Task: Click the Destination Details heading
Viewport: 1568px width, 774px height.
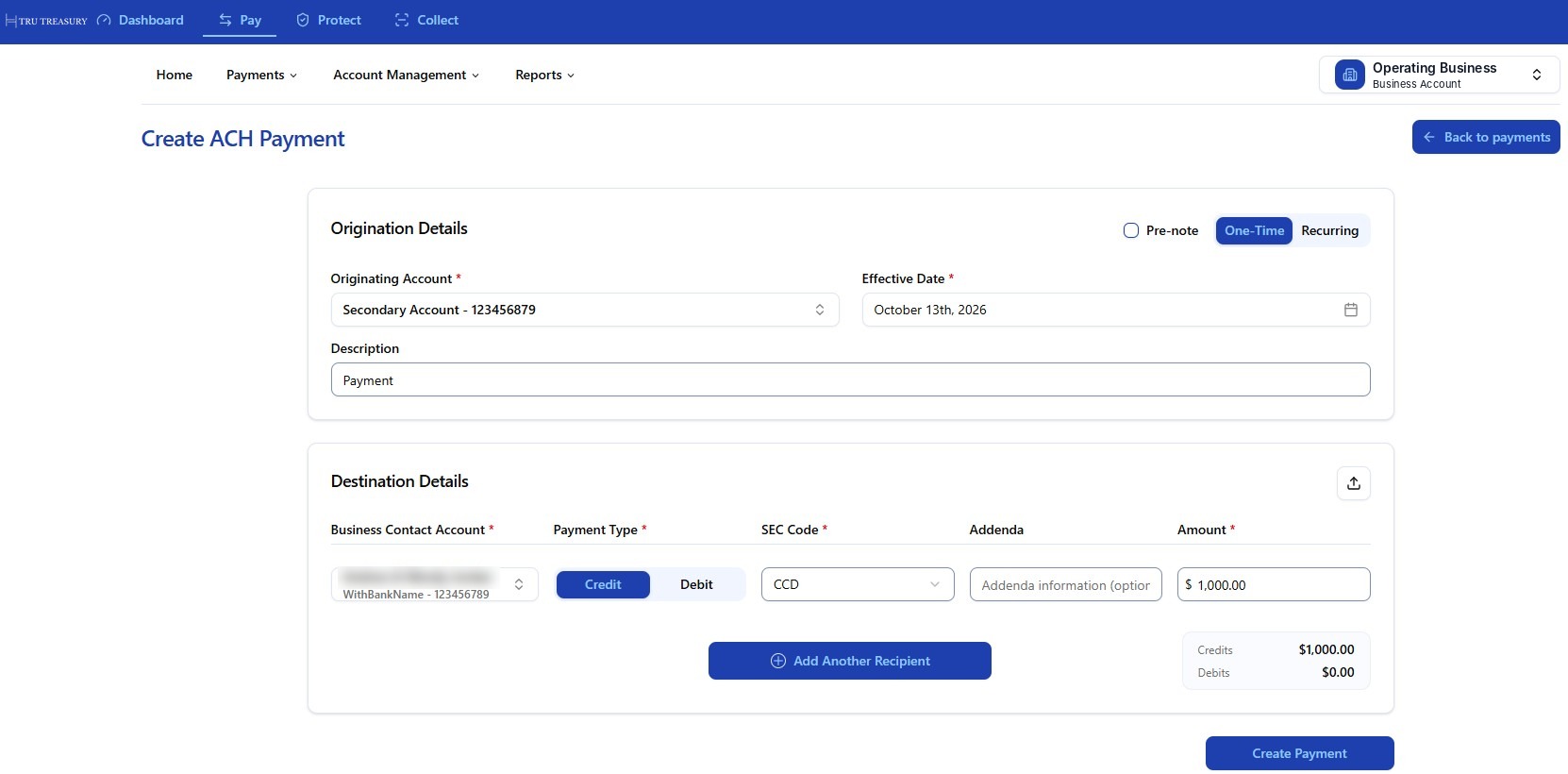Action: [399, 481]
